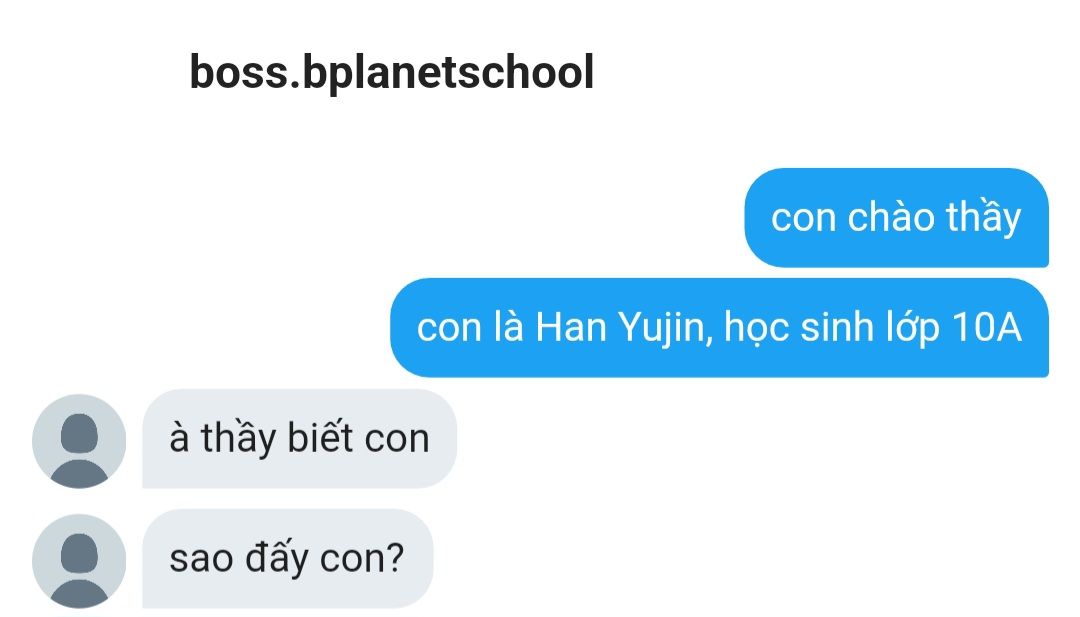
Task: Click the word "đấy" in the bottom gray bubble
Action: (277, 557)
